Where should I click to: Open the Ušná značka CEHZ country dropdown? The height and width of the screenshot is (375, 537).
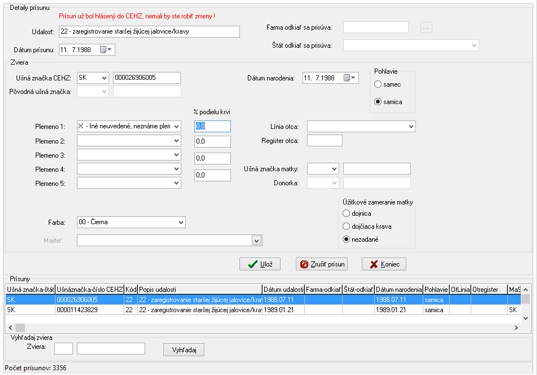tap(104, 78)
